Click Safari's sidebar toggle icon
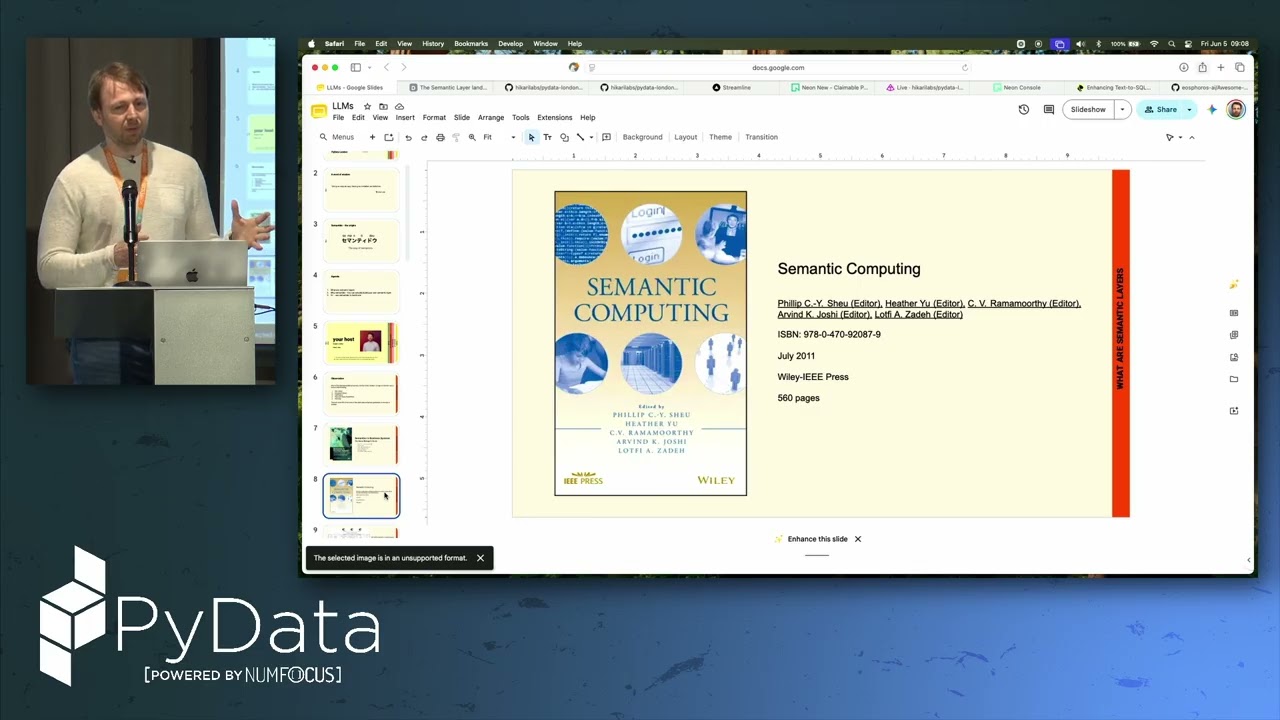Image resolution: width=1280 pixels, height=720 pixels. click(x=355, y=67)
